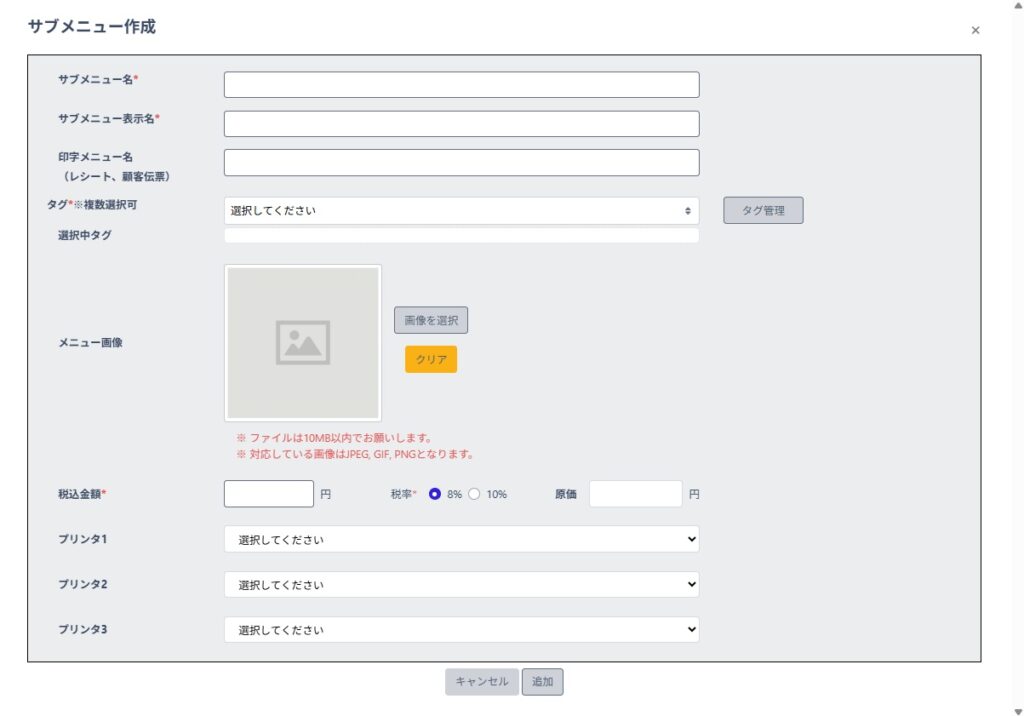
Task: Click the 追加 button
Action: 543,682
